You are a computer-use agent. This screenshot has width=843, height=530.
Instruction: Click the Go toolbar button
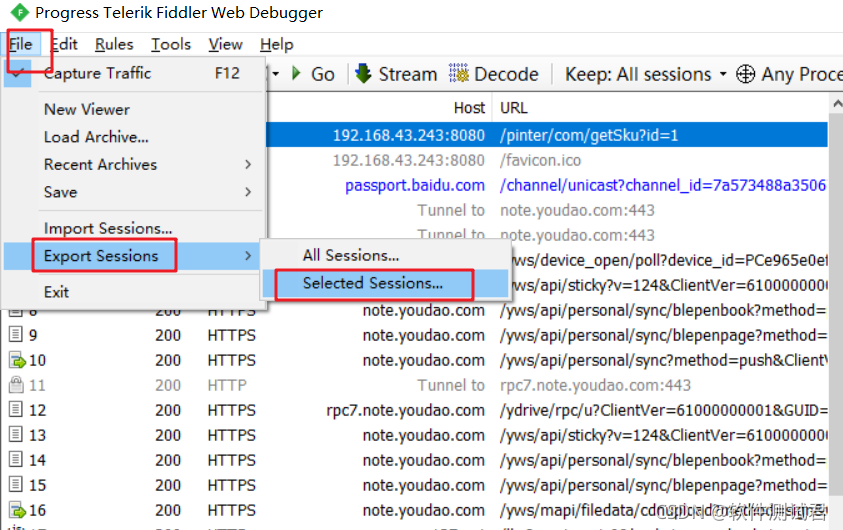(313, 74)
